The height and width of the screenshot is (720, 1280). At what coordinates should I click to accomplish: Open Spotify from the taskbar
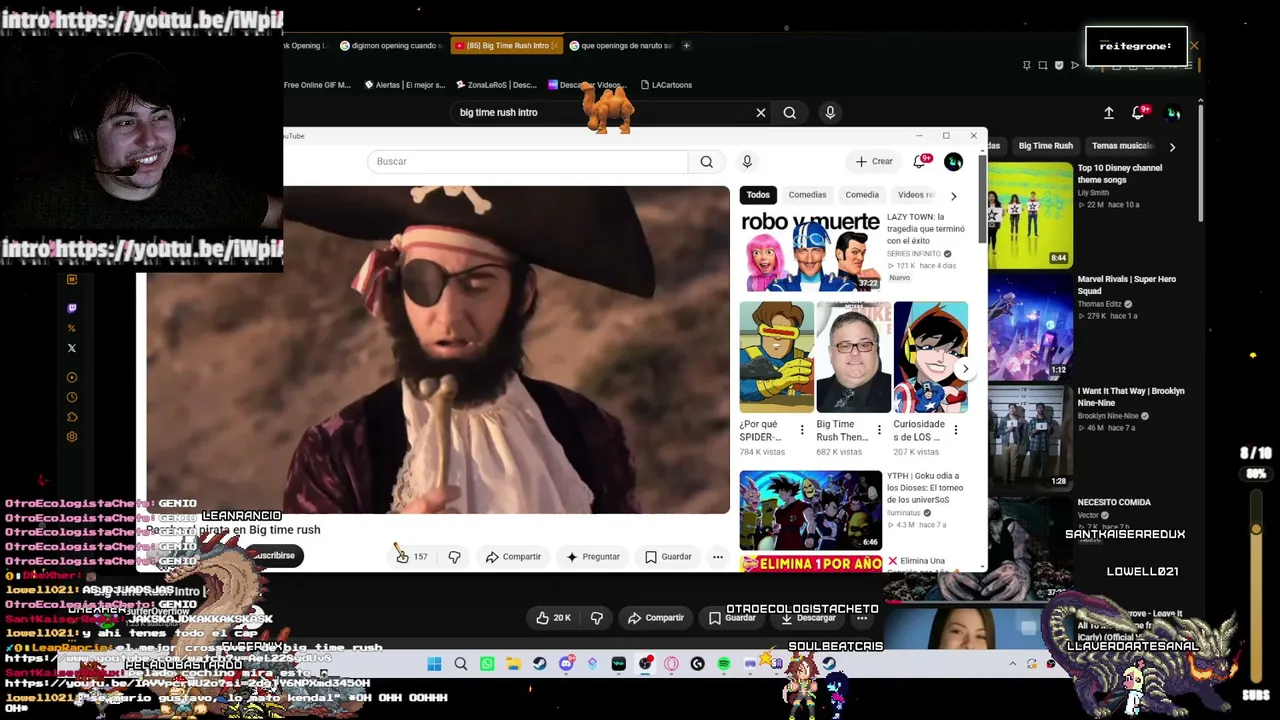tap(724, 664)
